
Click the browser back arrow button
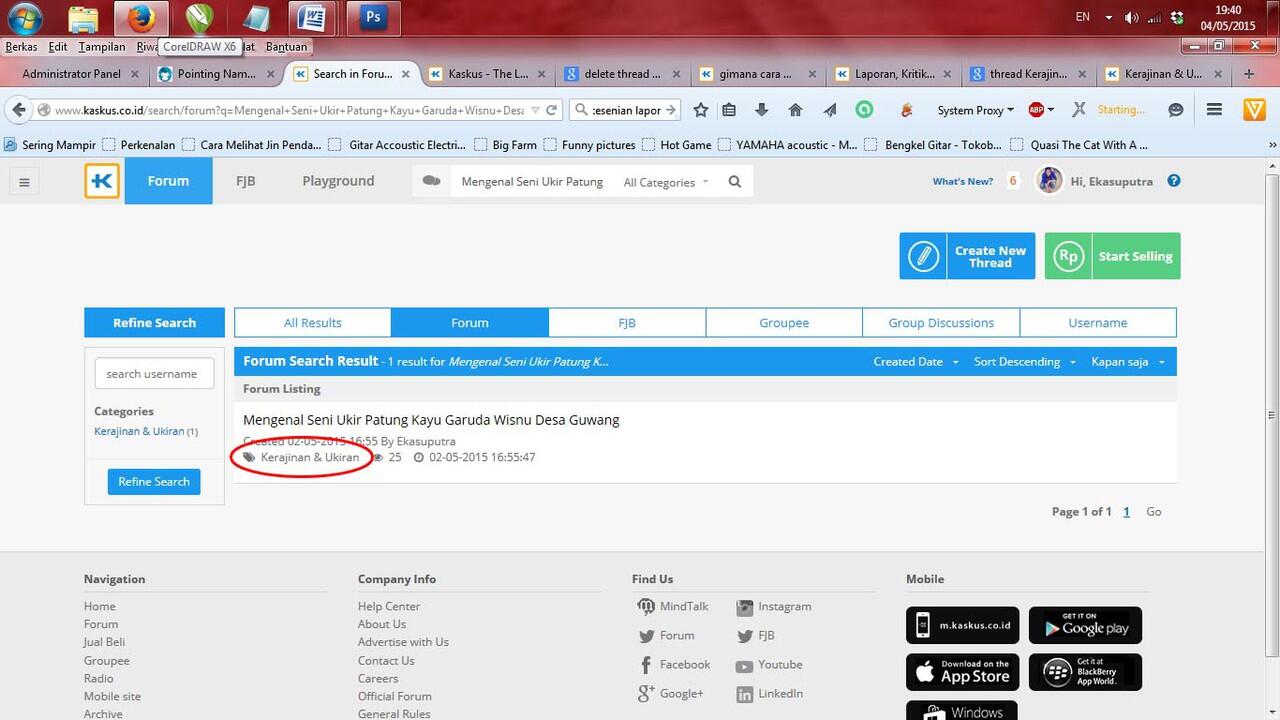pyautogui.click(x=19, y=110)
